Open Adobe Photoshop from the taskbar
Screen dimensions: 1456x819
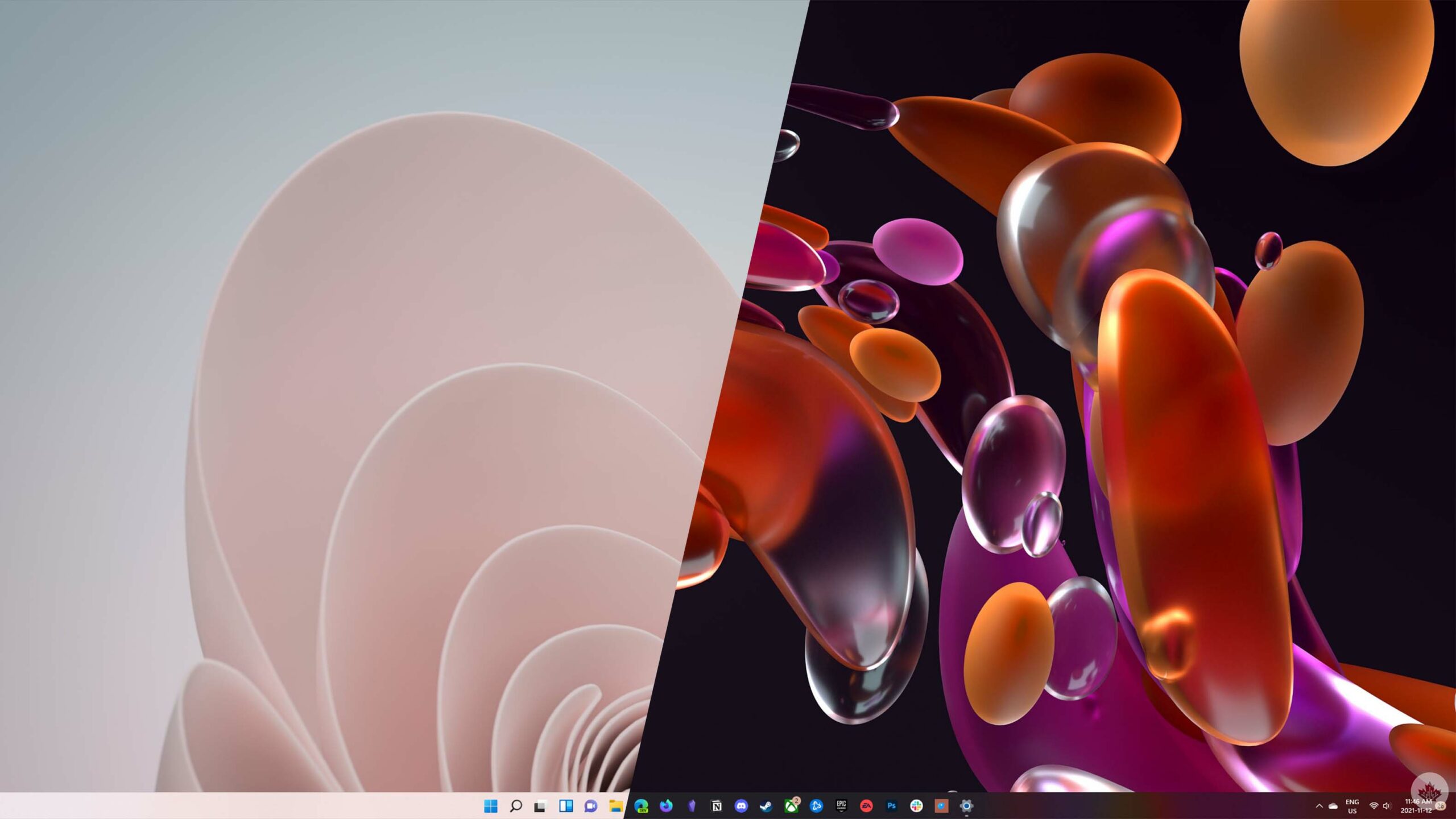point(891,806)
